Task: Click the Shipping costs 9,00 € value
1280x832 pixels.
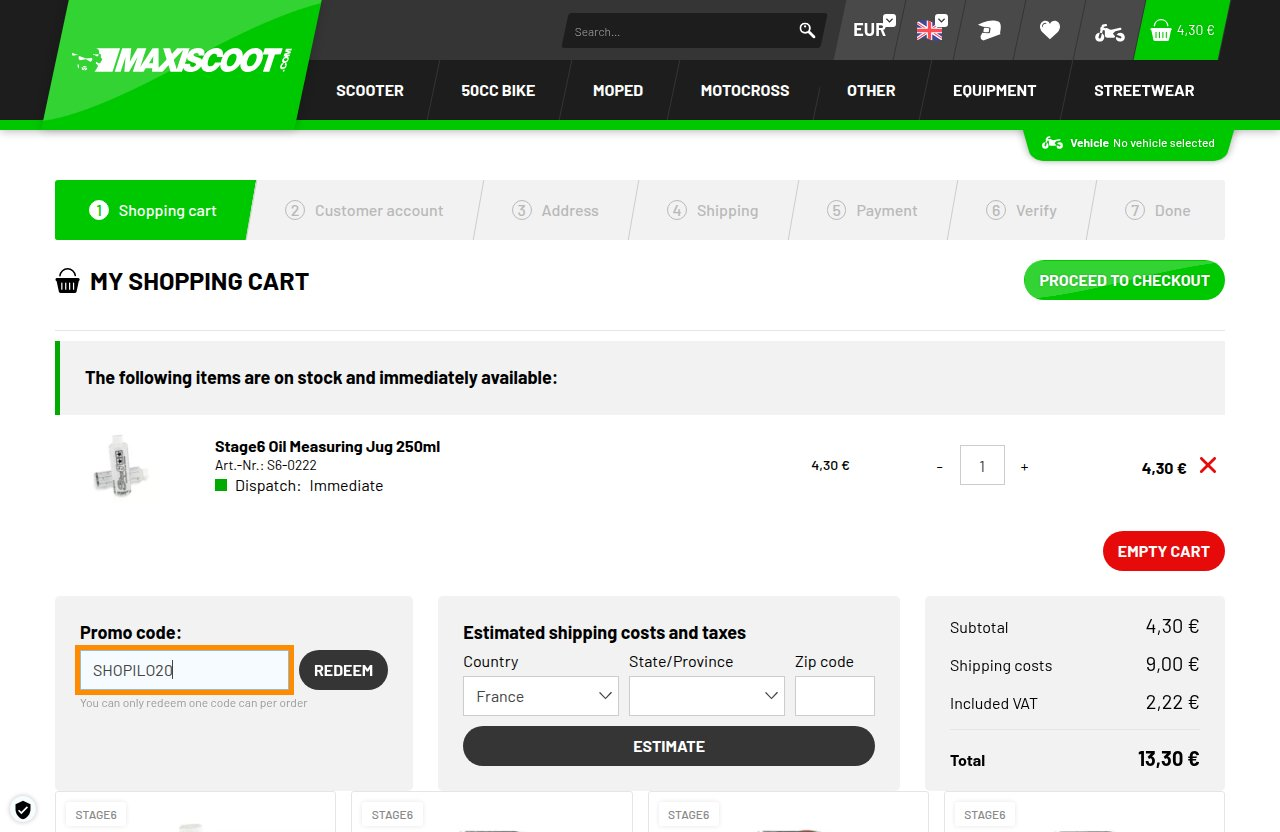Action: point(1172,664)
